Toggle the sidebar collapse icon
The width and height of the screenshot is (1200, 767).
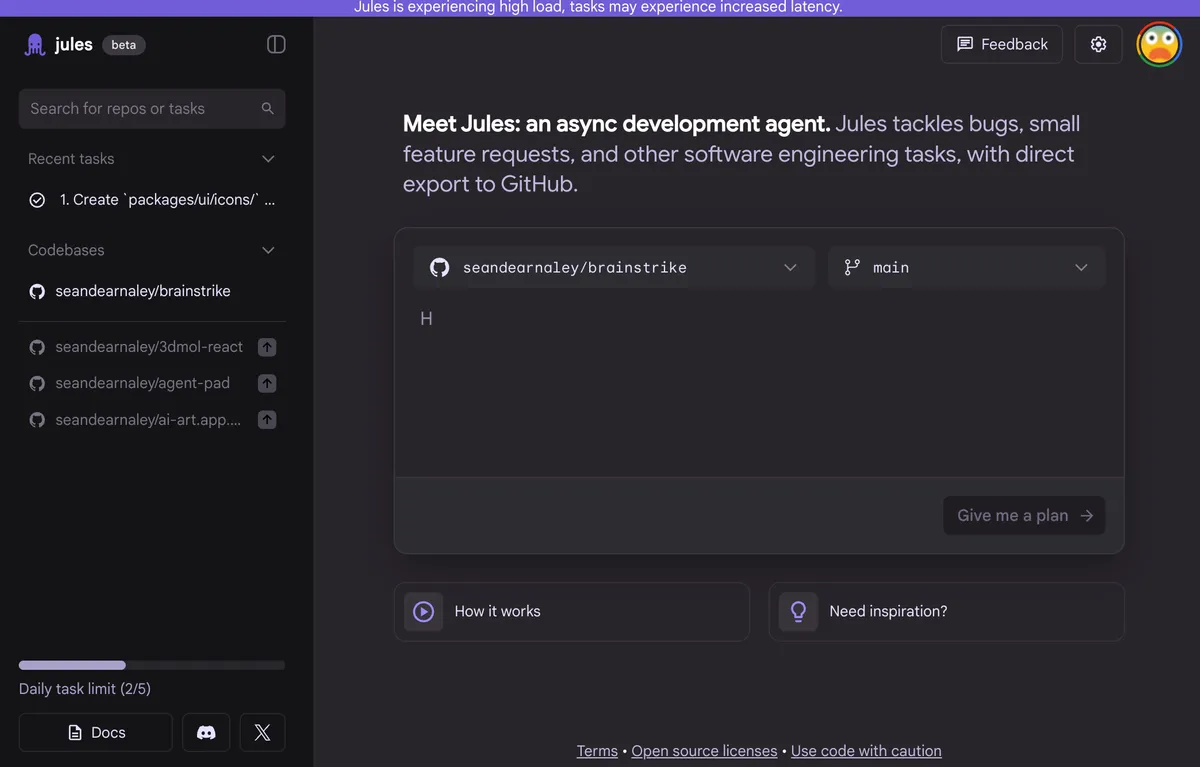pyautogui.click(x=276, y=45)
